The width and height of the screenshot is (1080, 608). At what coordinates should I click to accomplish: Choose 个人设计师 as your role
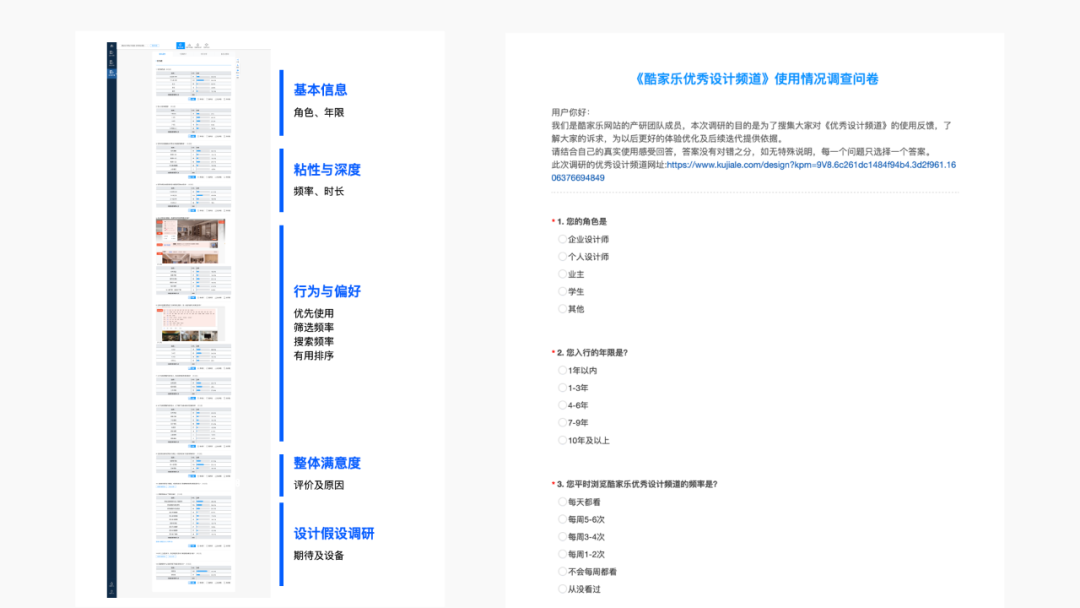pos(563,257)
